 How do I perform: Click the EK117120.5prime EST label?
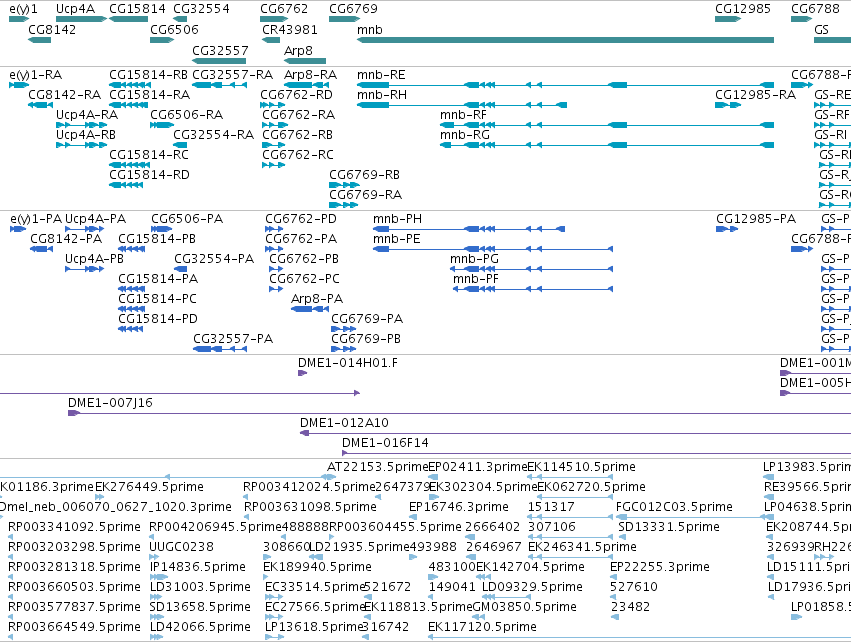pos(482,627)
